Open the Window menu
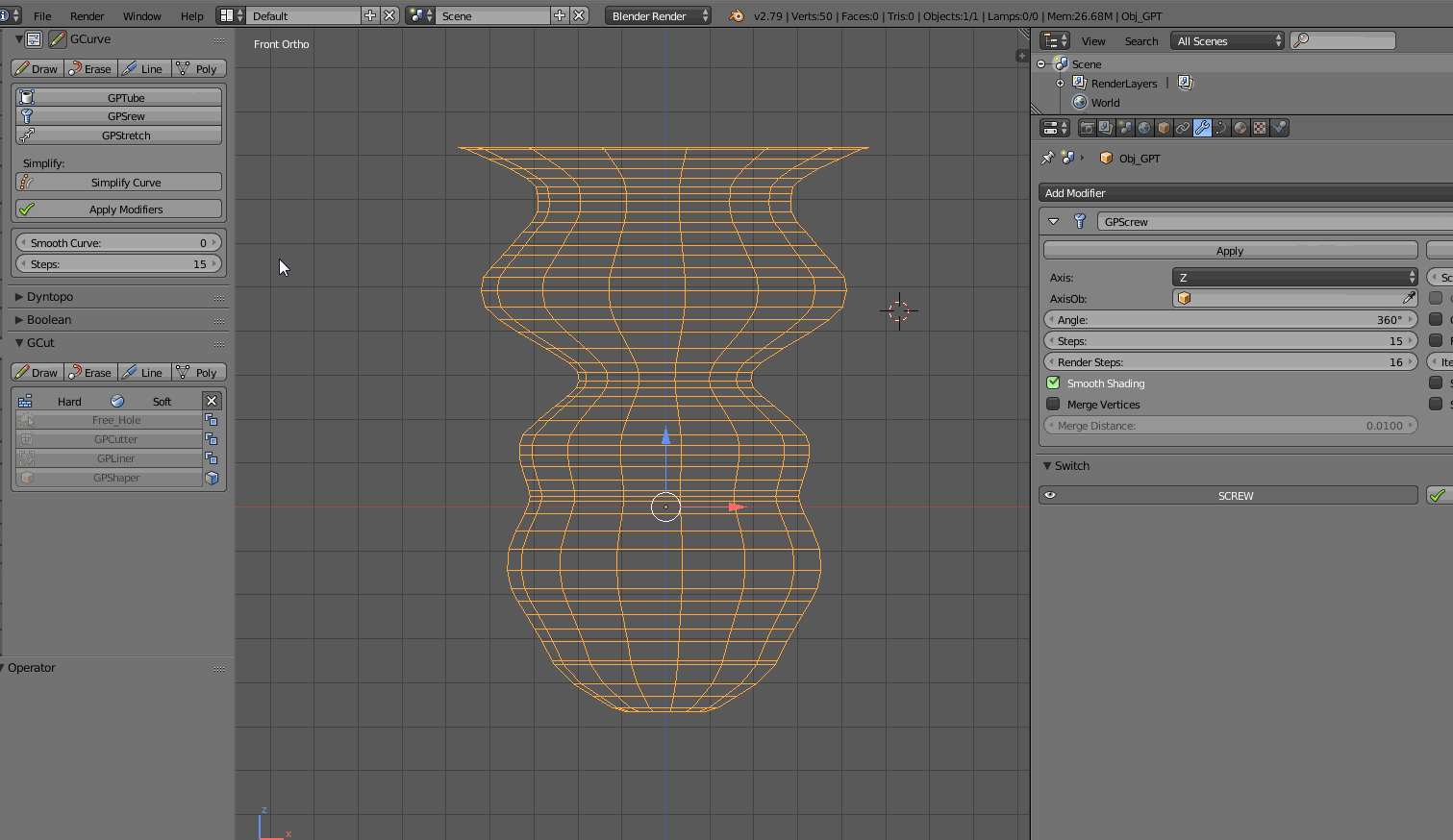The width and height of the screenshot is (1453, 840). [142, 16]
